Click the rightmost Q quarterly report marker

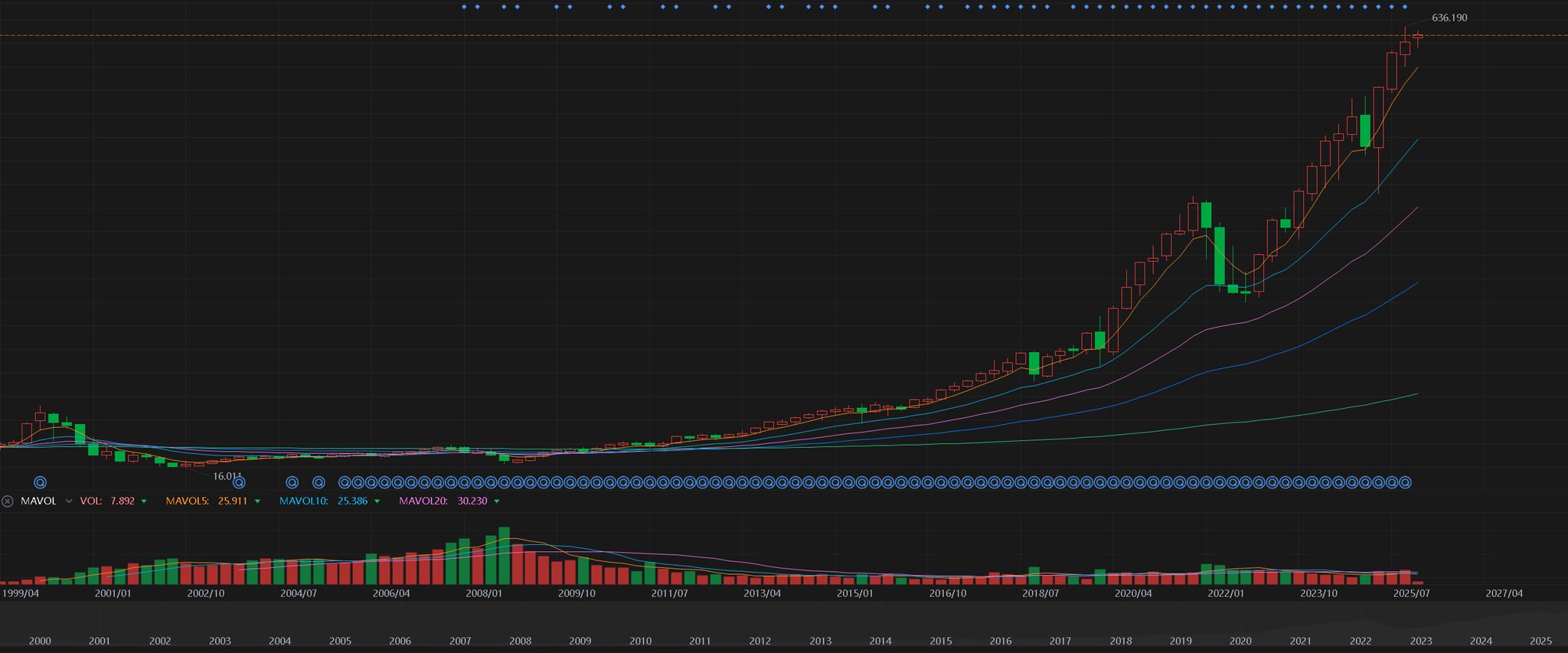coord(1405,482)
